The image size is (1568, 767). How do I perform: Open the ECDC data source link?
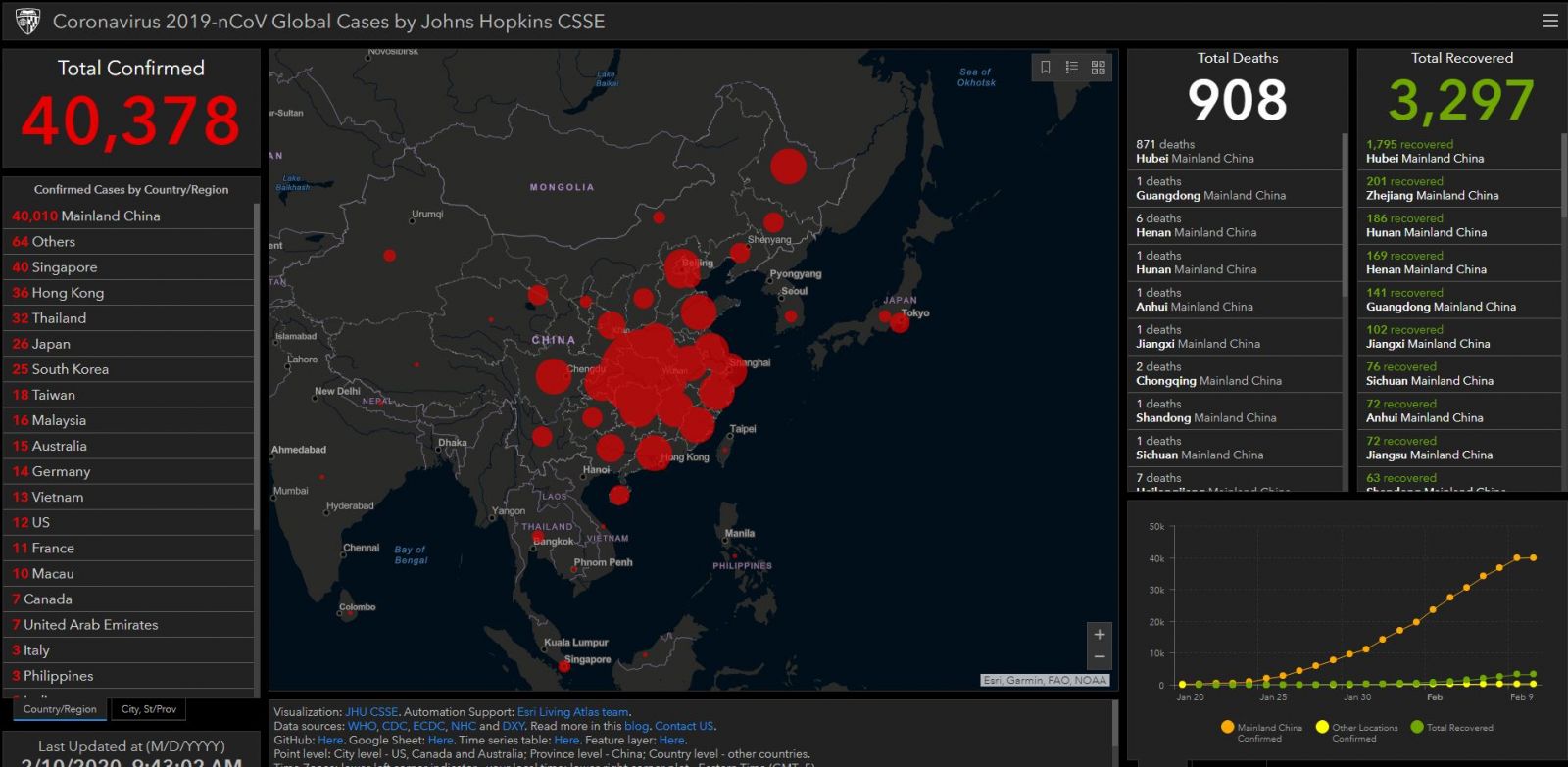(x=428, y=726)
